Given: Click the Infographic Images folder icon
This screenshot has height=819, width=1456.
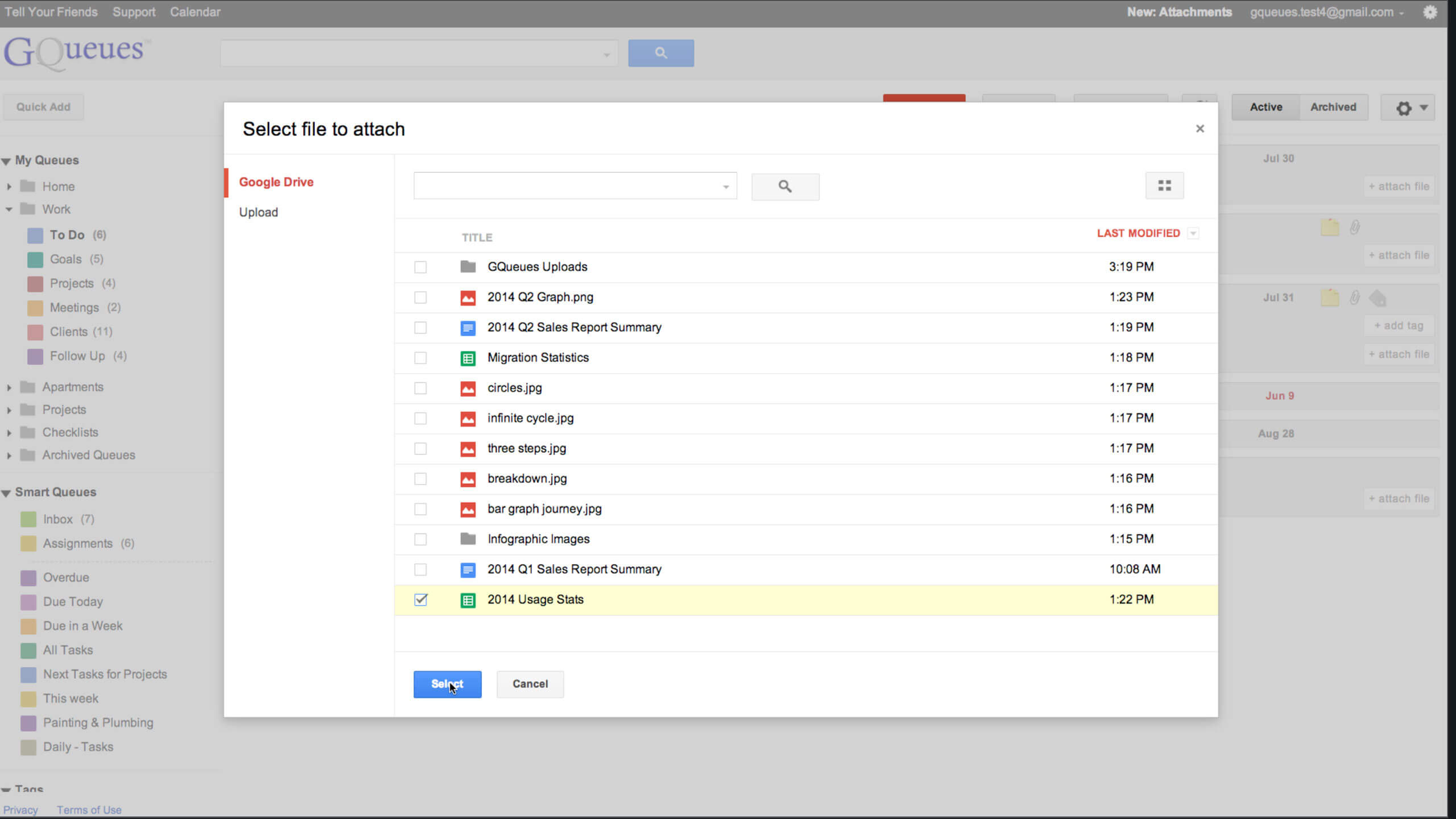Looking at the screenshot, I should click(468, 539).
